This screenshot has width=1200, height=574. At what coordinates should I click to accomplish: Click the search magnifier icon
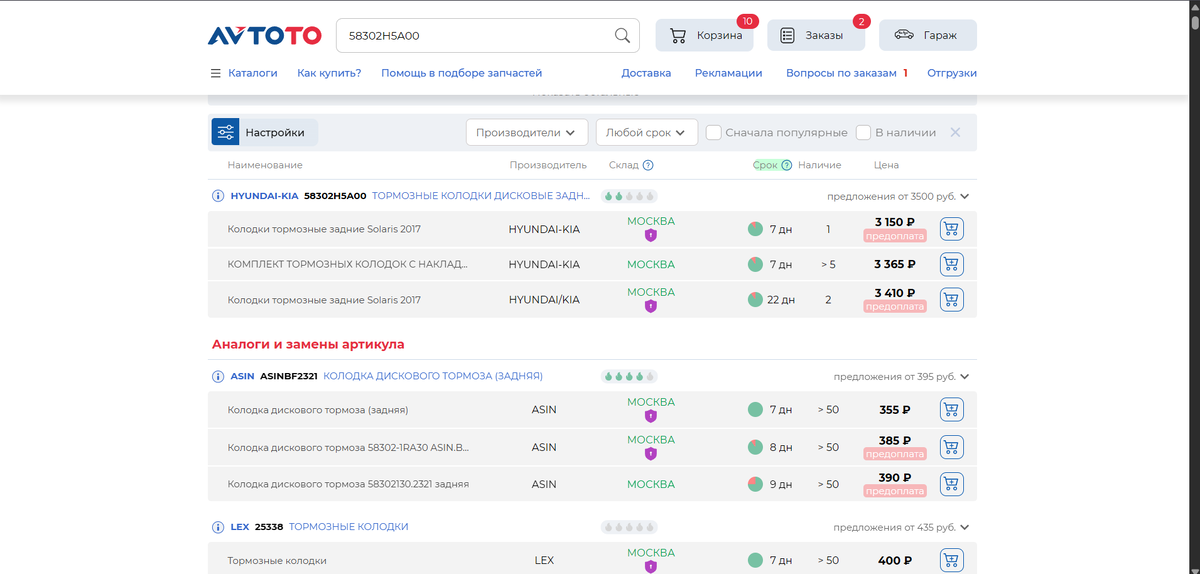tap(622, 36)
